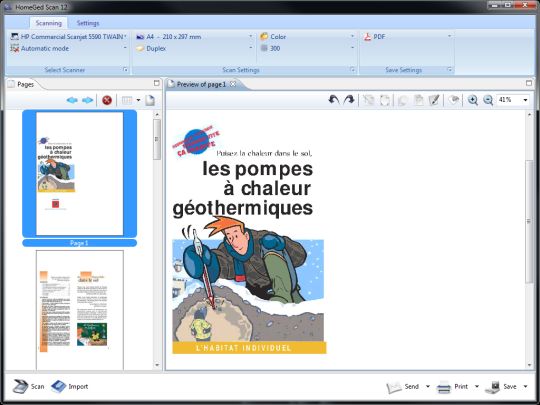This screenshot has height=405, width=540.
Task: Switch to the Settings ribbon tab
Action: tap(88, 23)
